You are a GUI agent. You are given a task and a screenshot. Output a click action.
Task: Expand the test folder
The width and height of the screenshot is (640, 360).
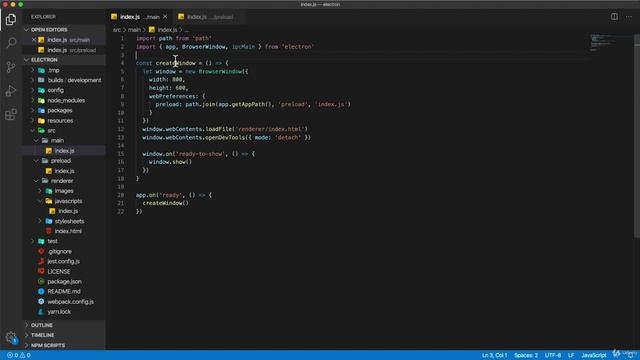(x=33, y=241)
